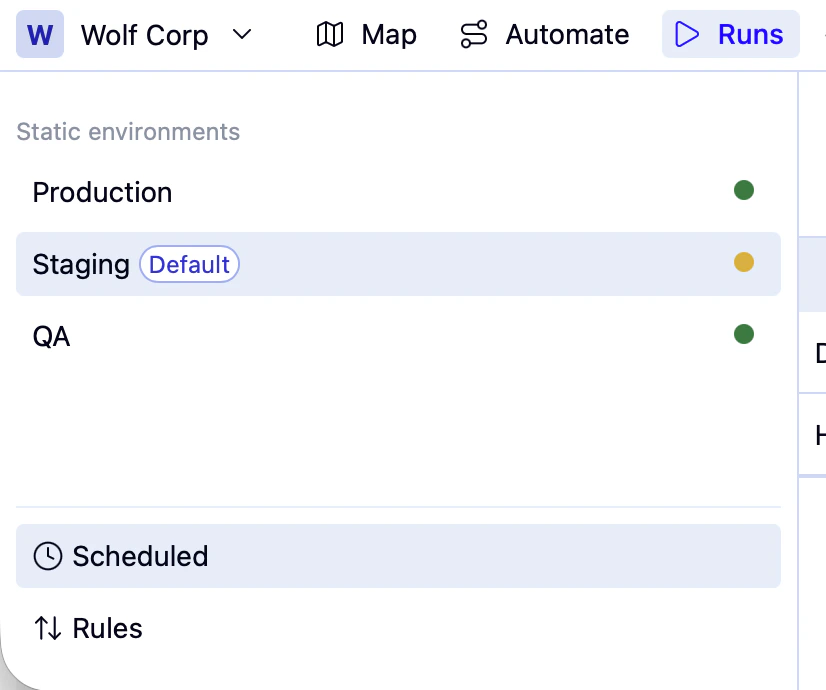This screenshot has width=826, height=690.
Task: Click the Wolf Corp "W" workspace avatar
Action: [40, 35]
